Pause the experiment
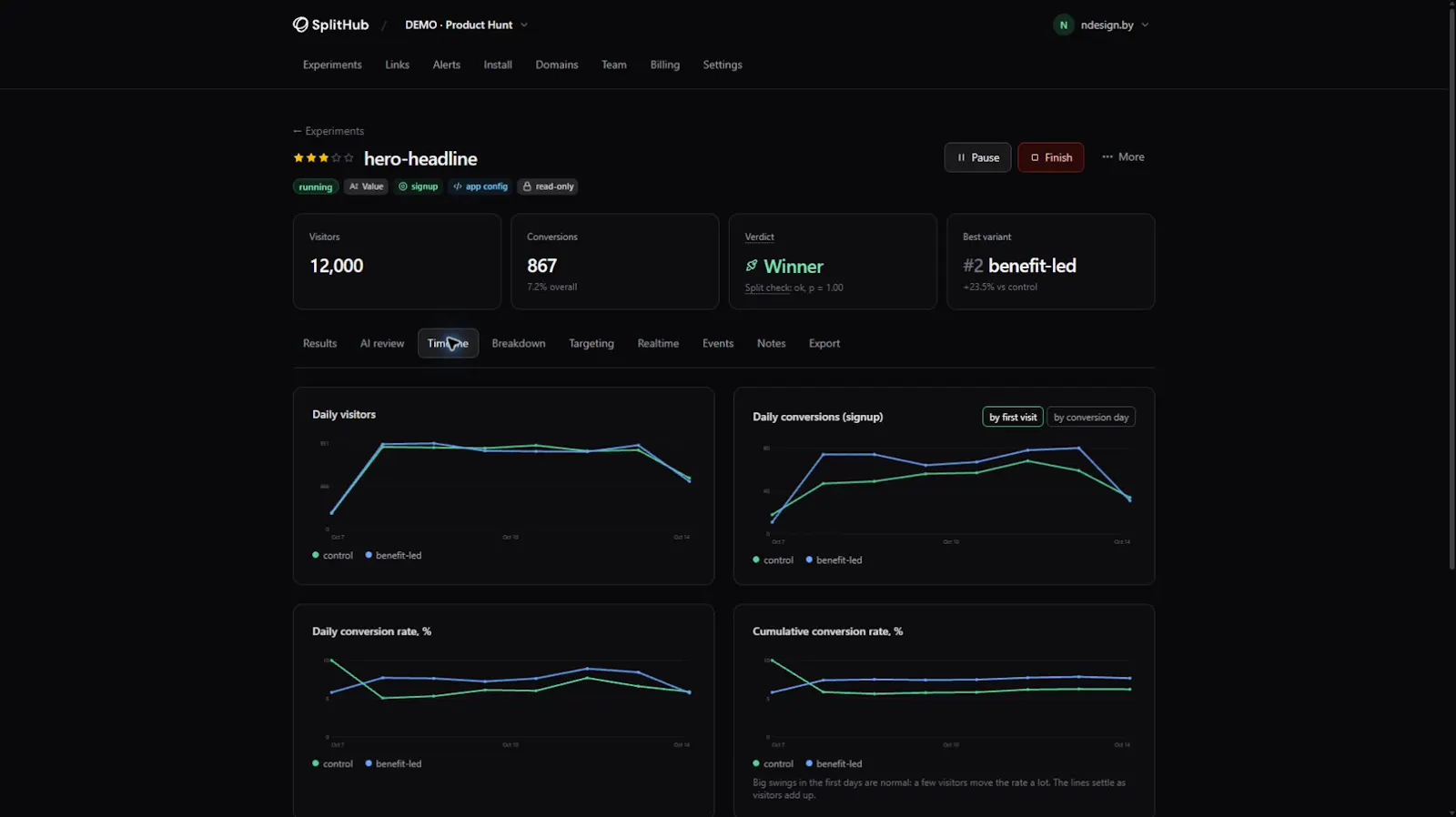 pyautogui.click(x=977, y=157)
